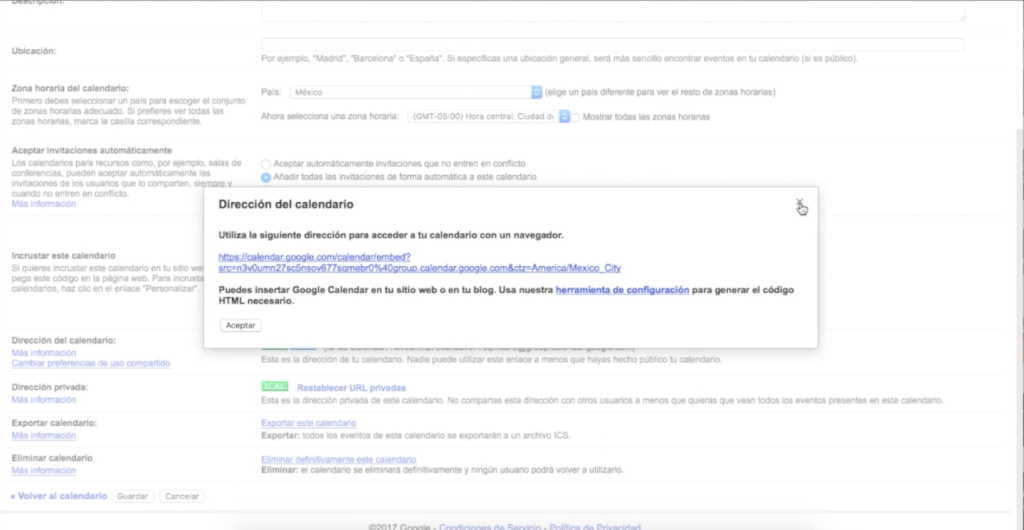Screen dimensions: 1024x530
Task: Open Cambiar preferencias de uso compartido
Action: 90,363
